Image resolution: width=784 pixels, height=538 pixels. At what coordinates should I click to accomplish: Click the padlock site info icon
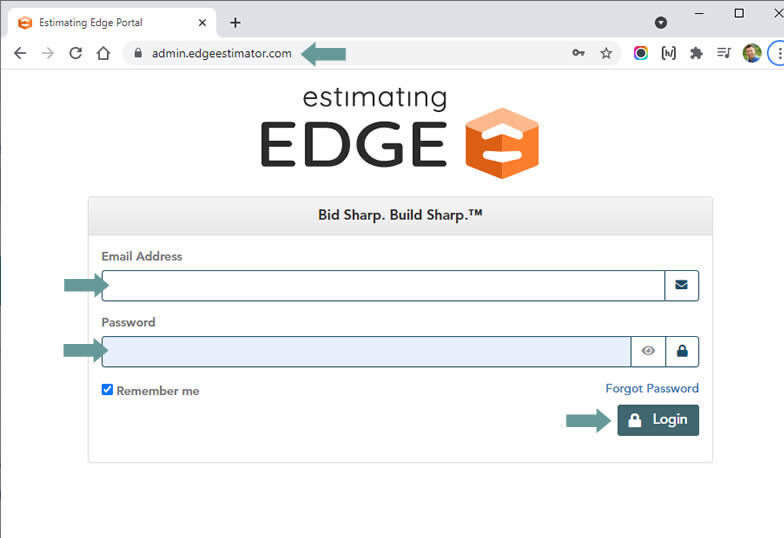[x=138, y=53]
